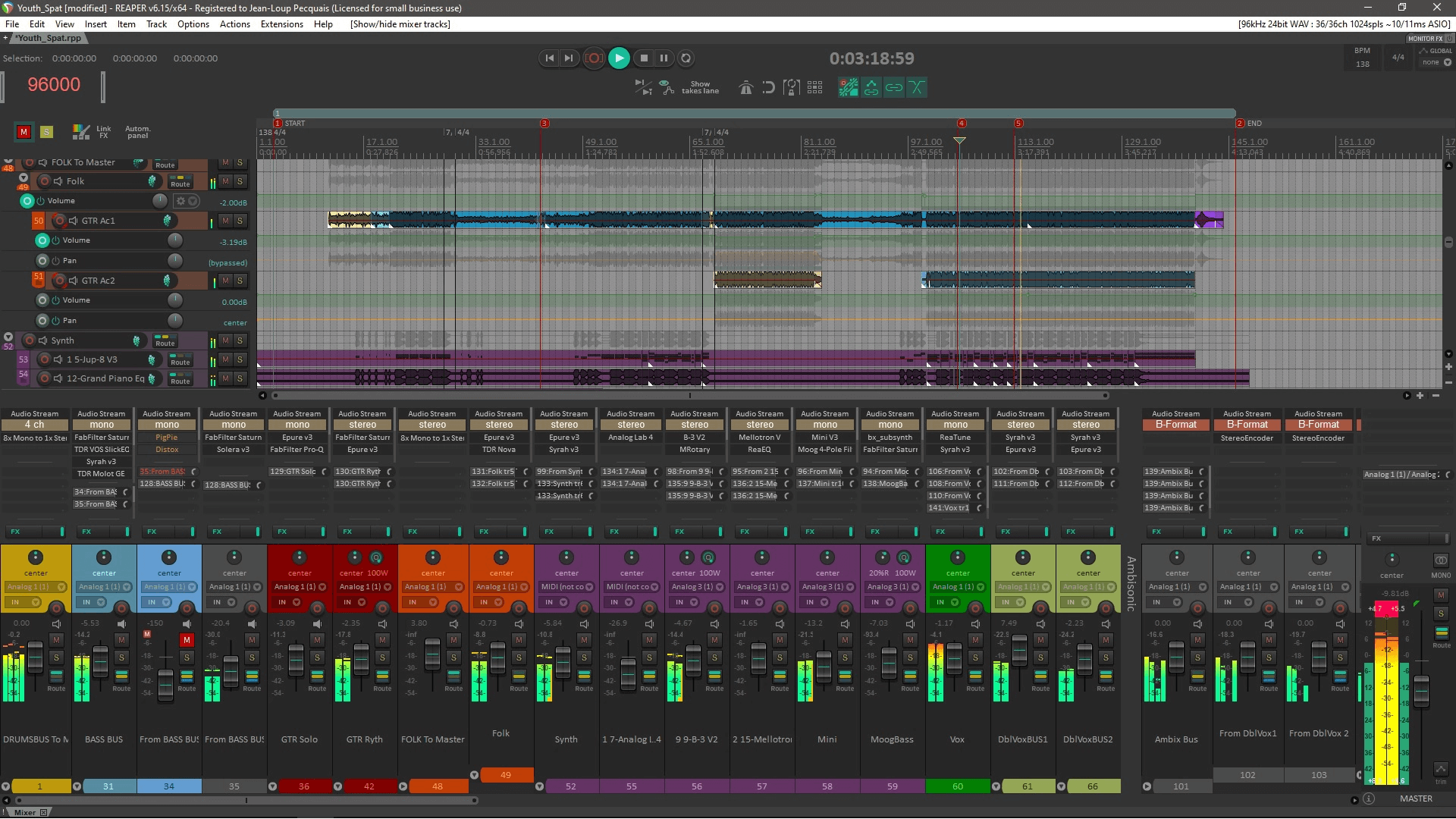This screenshot has width=1456, height=819.
Task: Toggle the loop/repeat playback icon
Action: coord(687,58)
